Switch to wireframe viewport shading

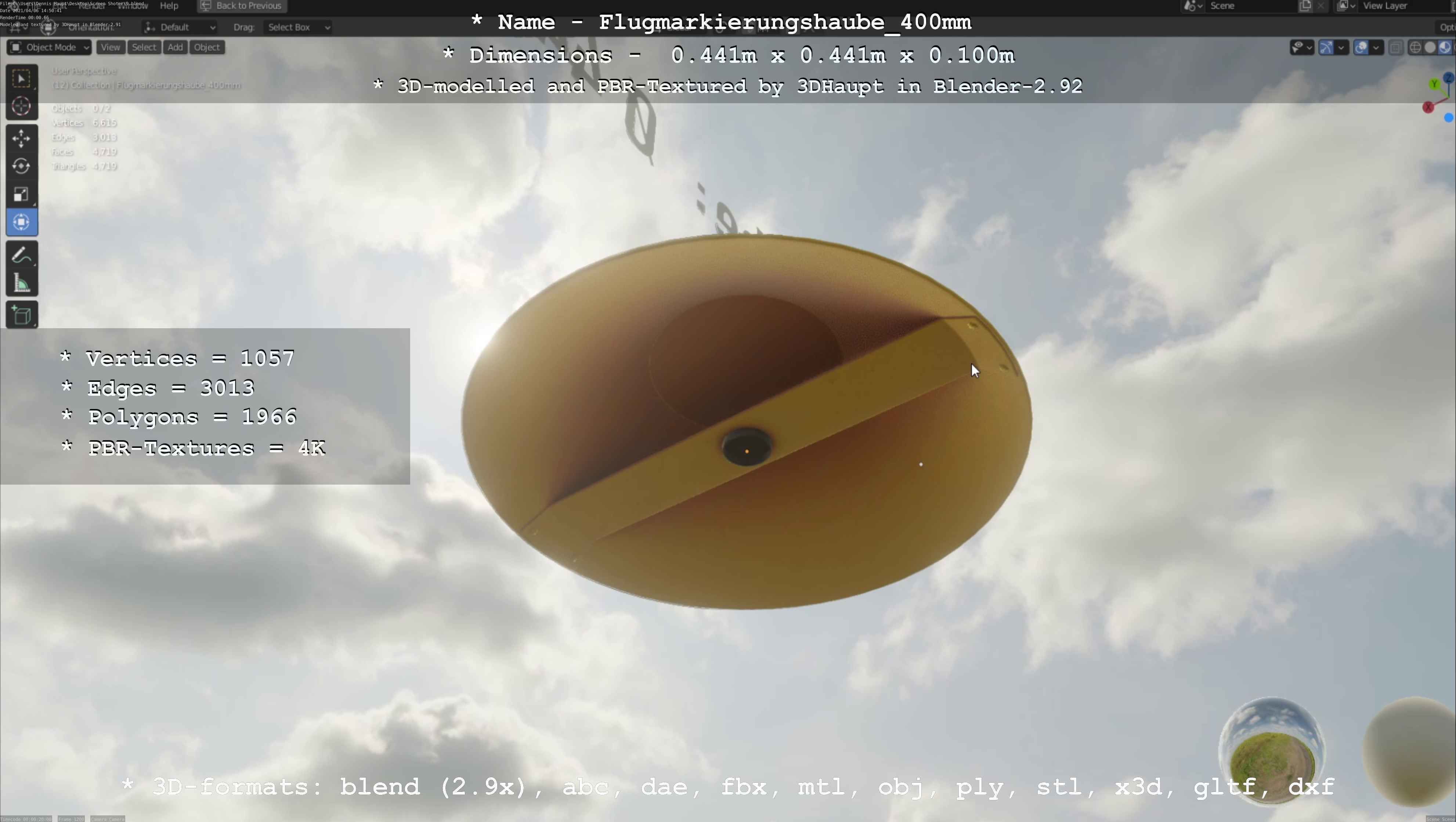(1415, 47)
